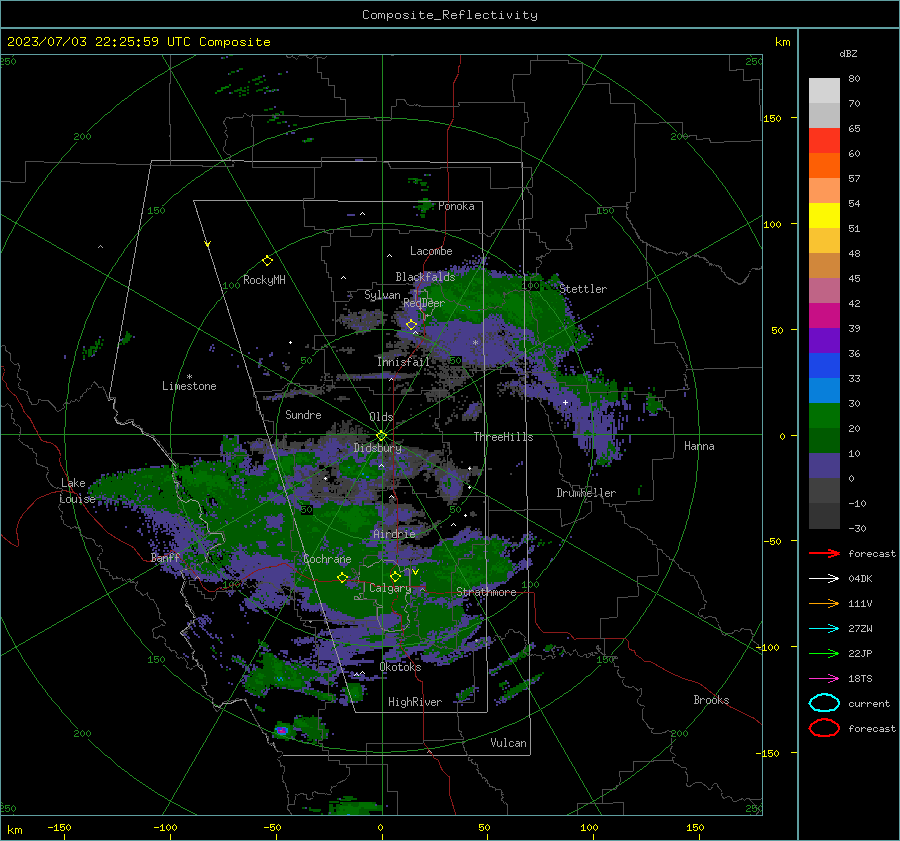Viewport: 900px width, 841px height.
Task: Click the Ponoka label on map
Action: tap(456, 206)
